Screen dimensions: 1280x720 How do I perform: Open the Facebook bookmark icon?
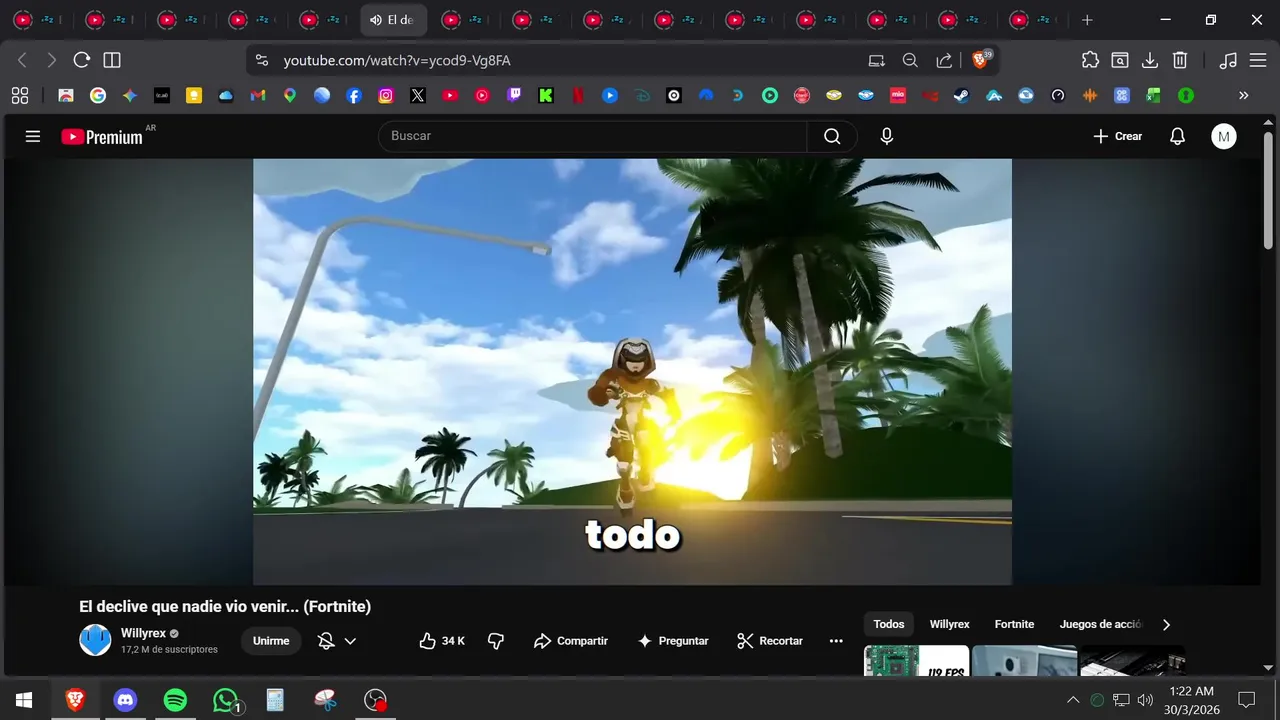pyautogui.click(x=354, y=96)
